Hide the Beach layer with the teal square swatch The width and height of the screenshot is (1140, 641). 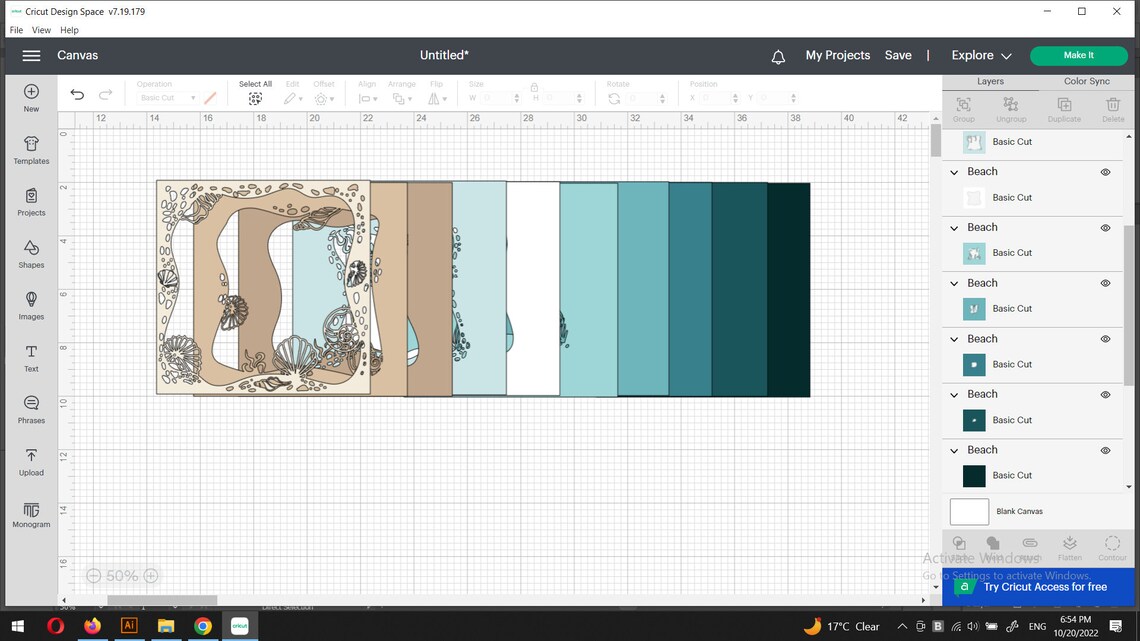pos(1105,339)
